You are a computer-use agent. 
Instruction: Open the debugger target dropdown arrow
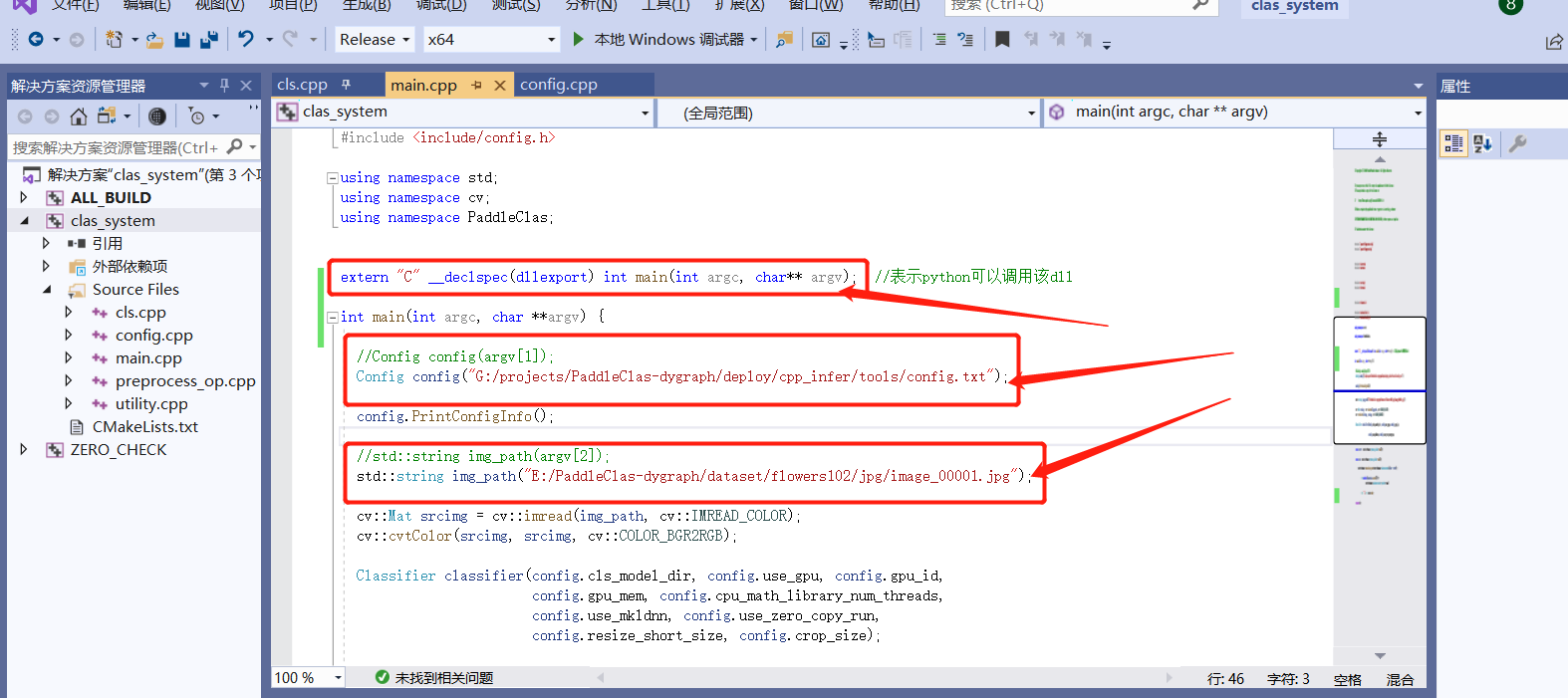[x=754, y=40]
